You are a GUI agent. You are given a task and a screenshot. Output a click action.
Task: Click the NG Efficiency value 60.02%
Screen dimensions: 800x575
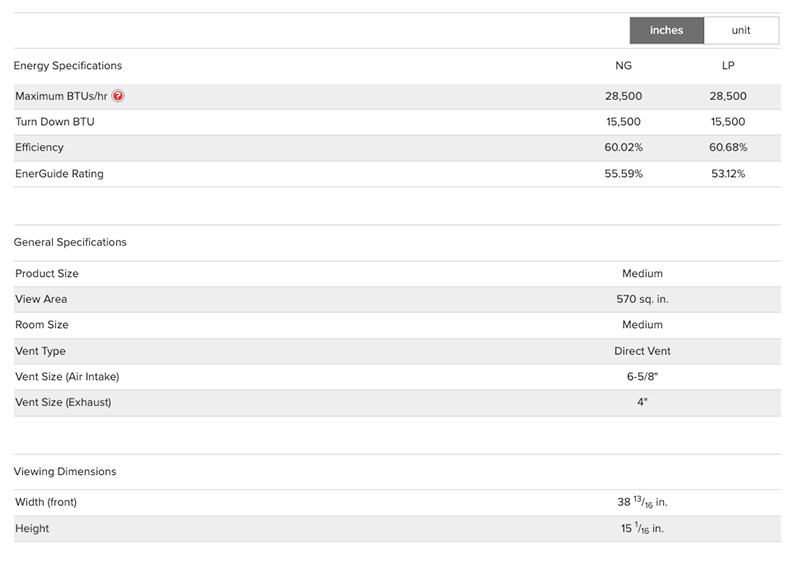coord(623,148)
